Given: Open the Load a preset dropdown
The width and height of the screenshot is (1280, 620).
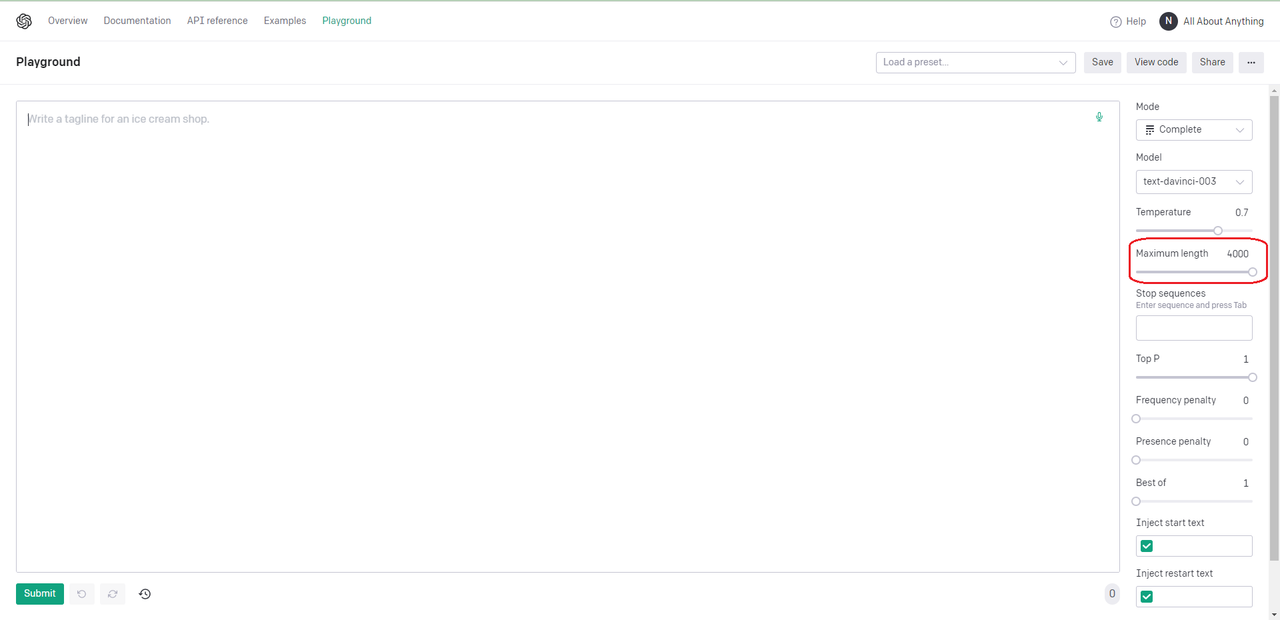Looking at the screenshot, I should (976, 62).
